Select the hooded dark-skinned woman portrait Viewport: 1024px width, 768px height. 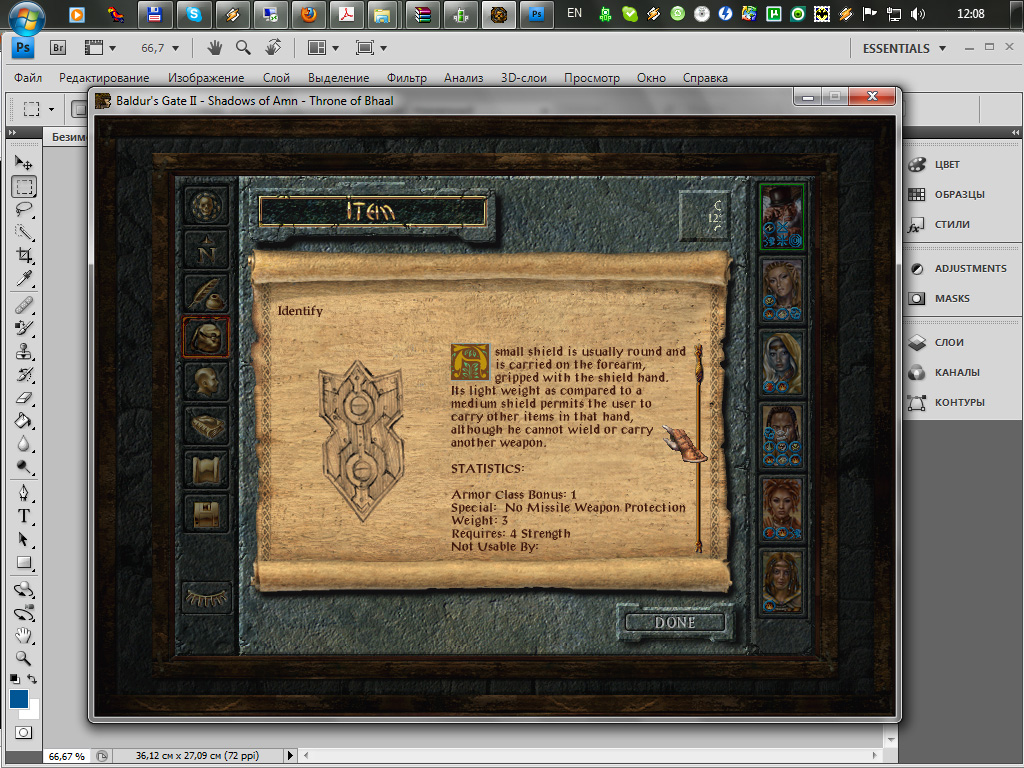[x=782, y=362]
